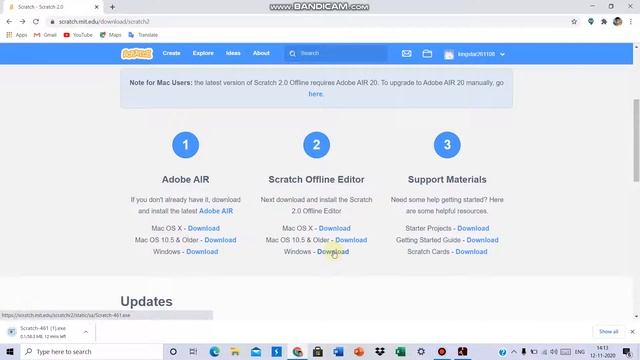This screenshot has height=360, width=640.
Task: Open the YouTube bookmark
Action: coord(78,35)
